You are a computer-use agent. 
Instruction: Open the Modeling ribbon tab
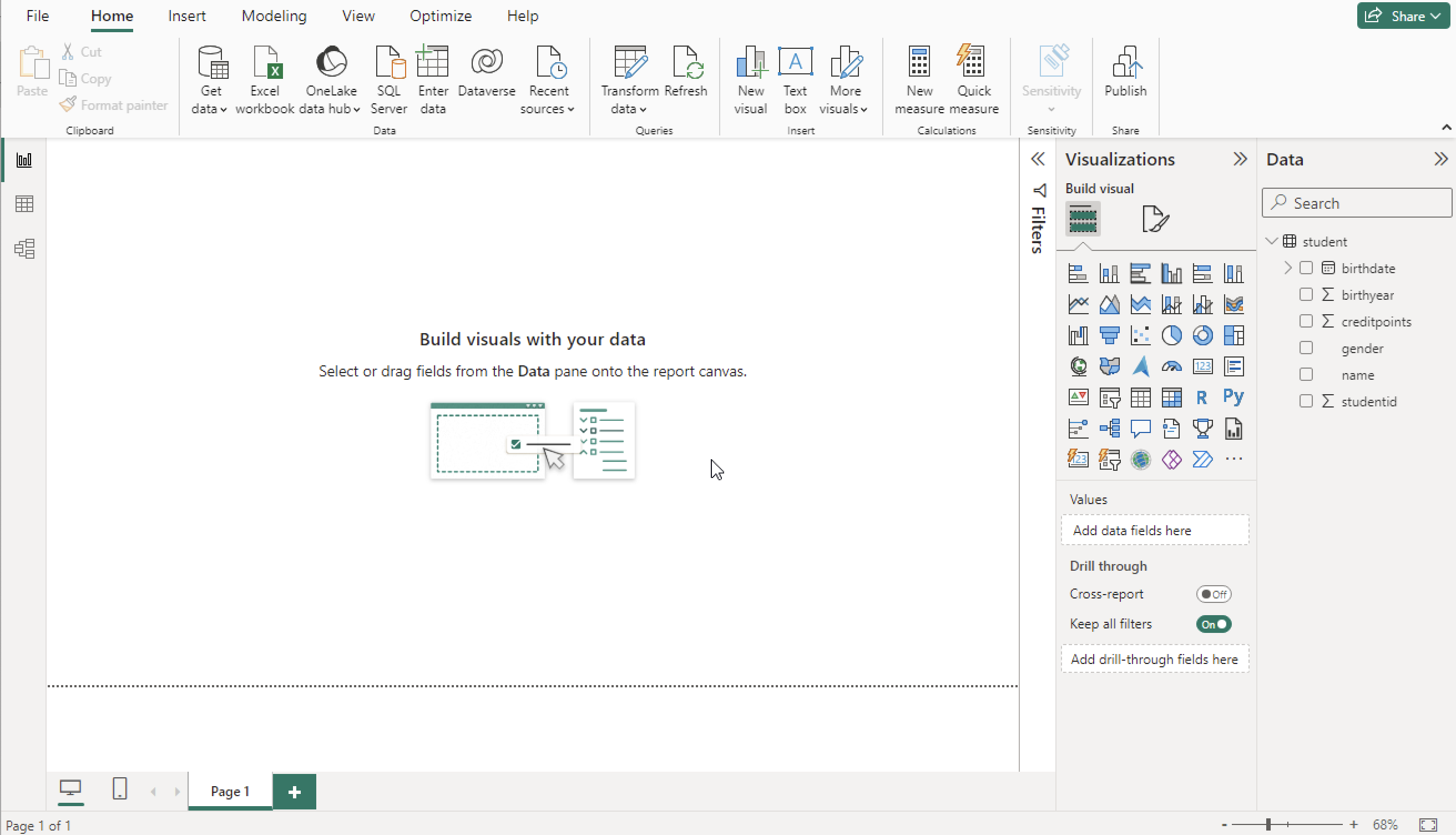274,16
